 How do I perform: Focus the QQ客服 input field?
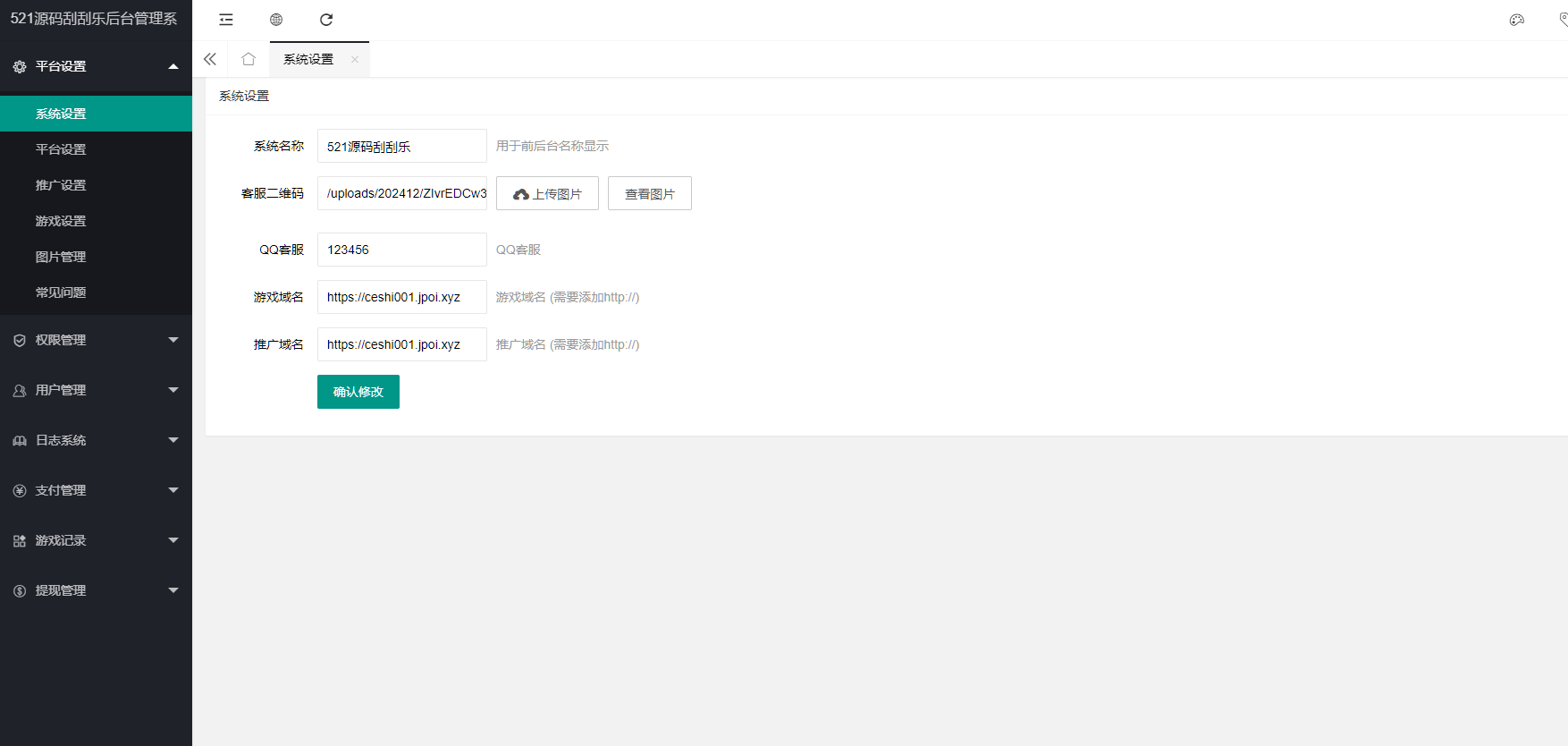(402, 250)
